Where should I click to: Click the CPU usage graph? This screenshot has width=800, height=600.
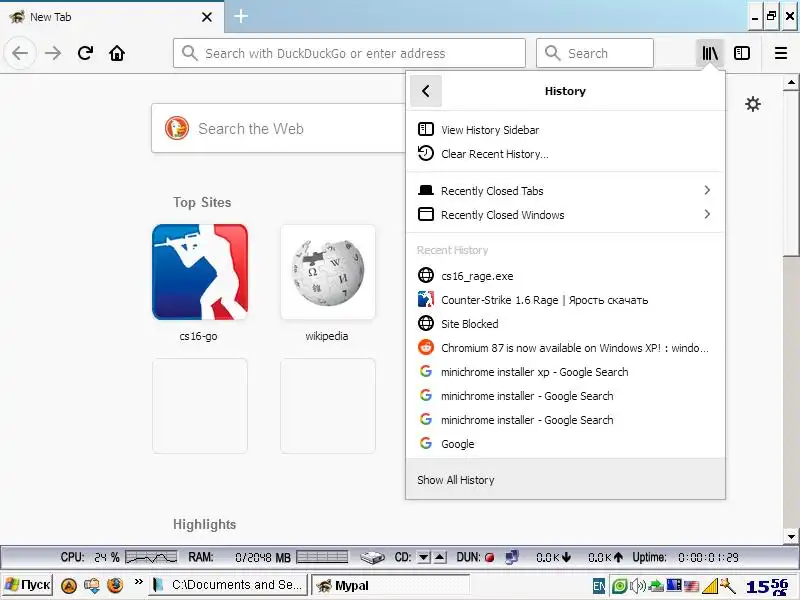pos(151,557)
